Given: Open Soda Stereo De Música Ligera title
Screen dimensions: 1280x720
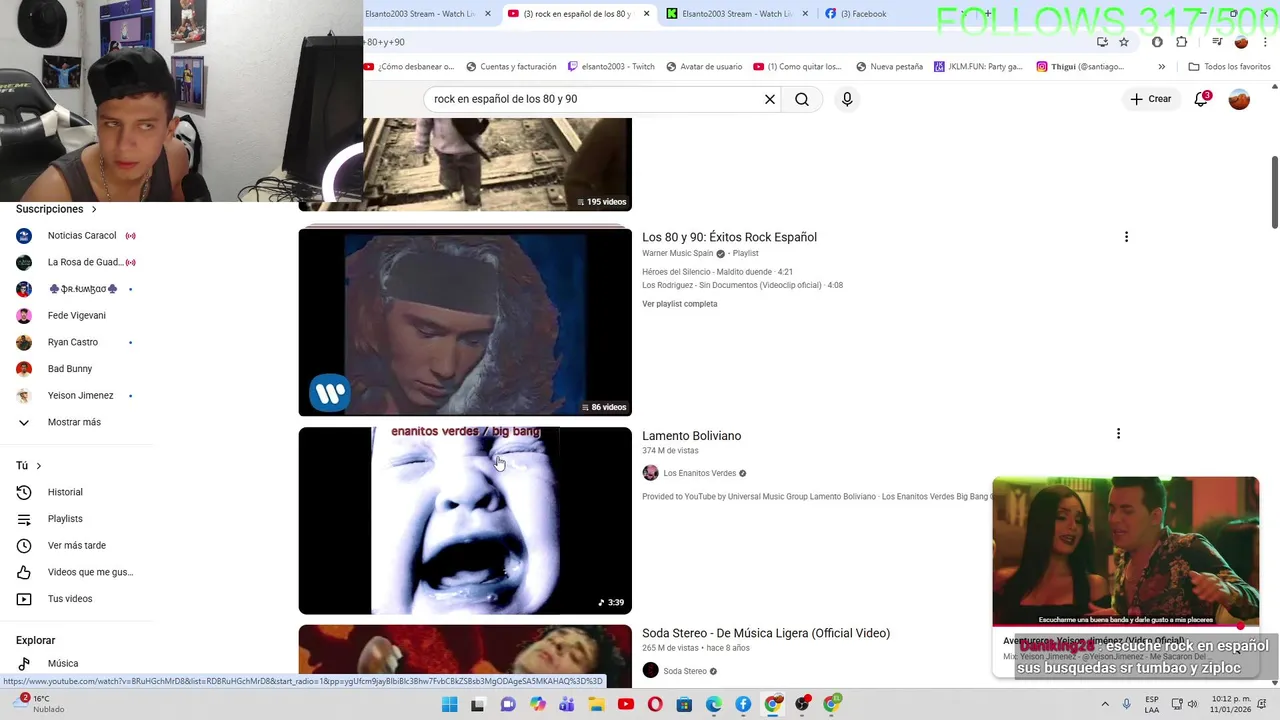Looking at the screenshot, I should tap(766, 633).
